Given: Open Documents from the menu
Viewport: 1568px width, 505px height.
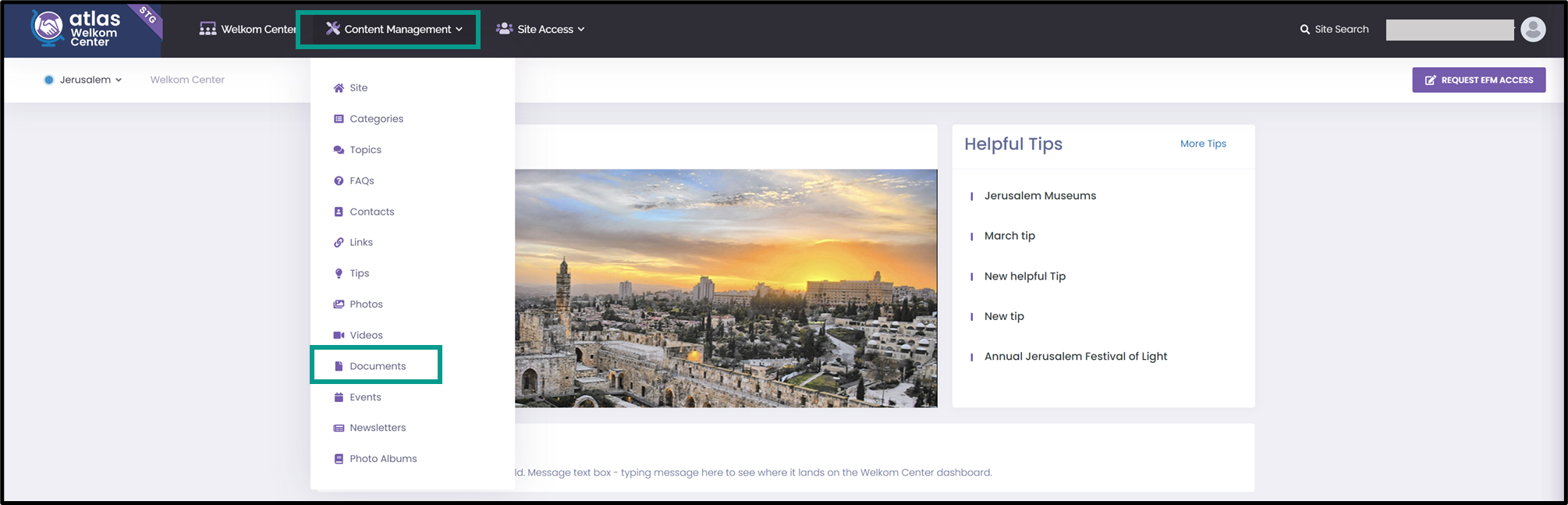Looking at the screenshot, I should (378, 366).
